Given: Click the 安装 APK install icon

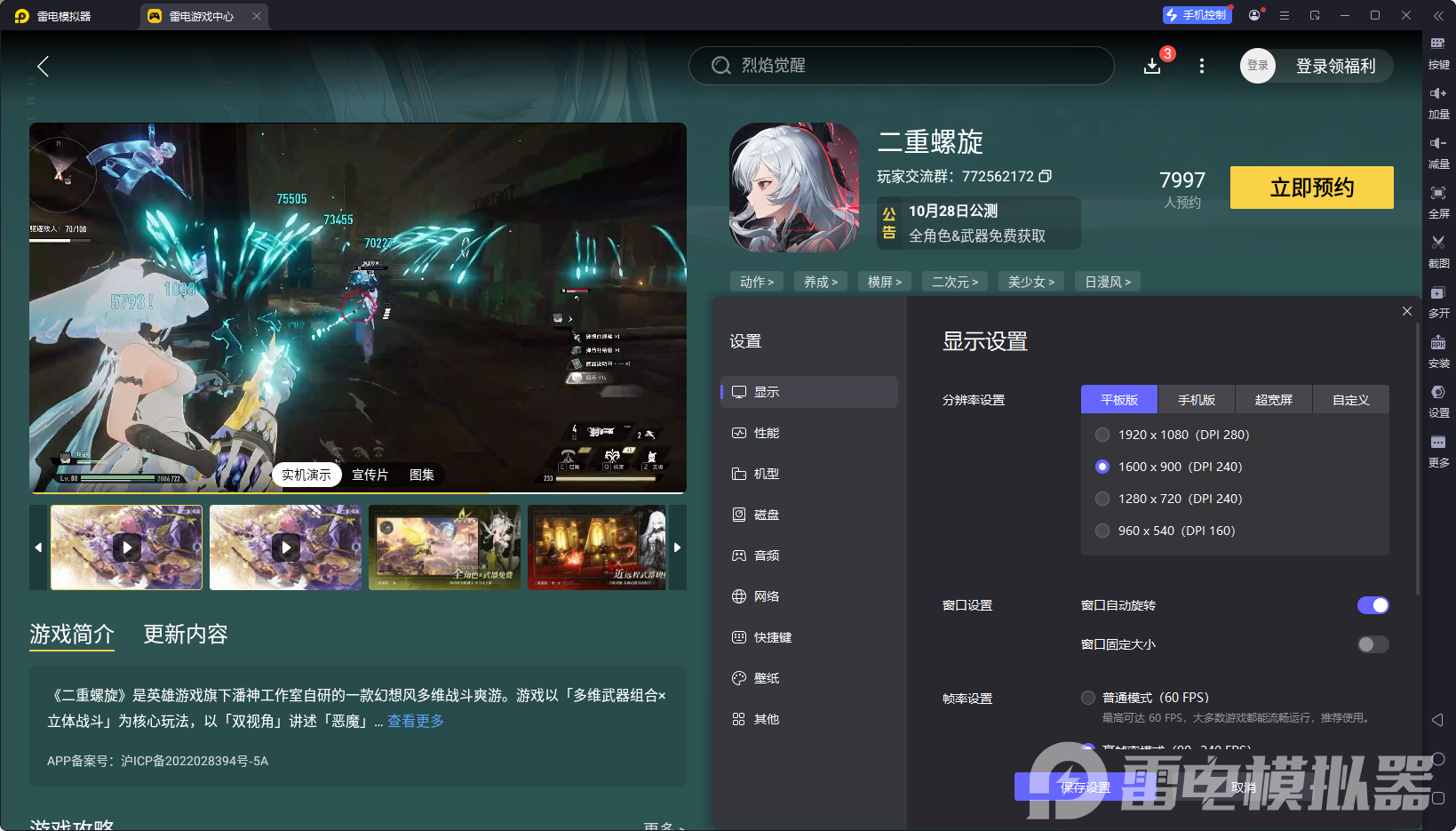Looking at the screenshot, I should 1439,352.
